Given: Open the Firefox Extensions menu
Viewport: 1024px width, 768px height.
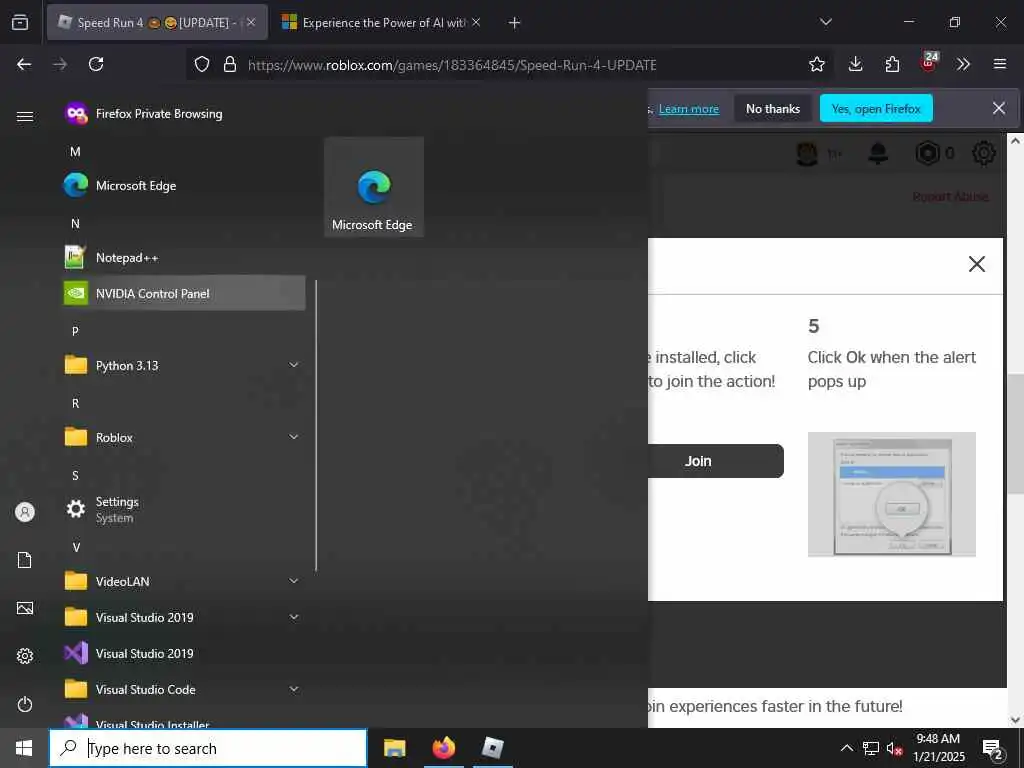Looking at the screenshot, I should tap(892, 64).
